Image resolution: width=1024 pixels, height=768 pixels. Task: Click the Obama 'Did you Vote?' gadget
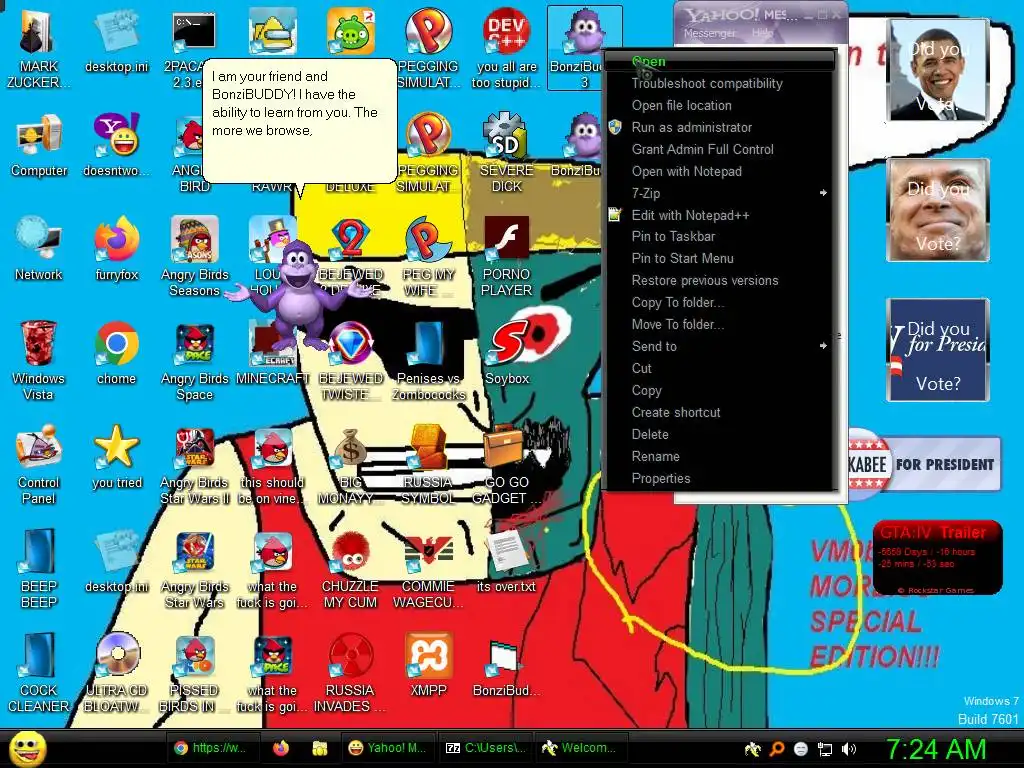tap(938, 70)
